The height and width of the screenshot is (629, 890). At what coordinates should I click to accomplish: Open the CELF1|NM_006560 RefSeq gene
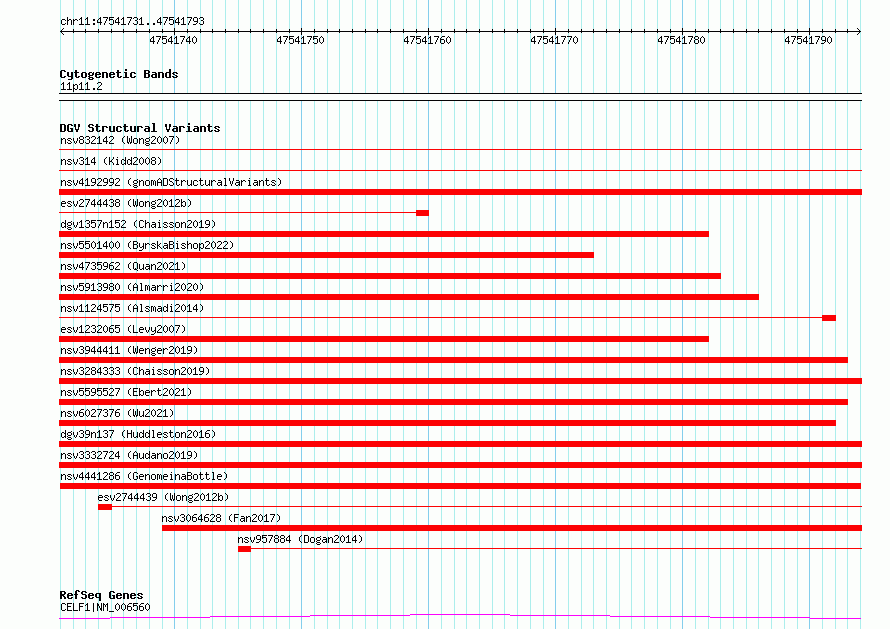point(105,607)
